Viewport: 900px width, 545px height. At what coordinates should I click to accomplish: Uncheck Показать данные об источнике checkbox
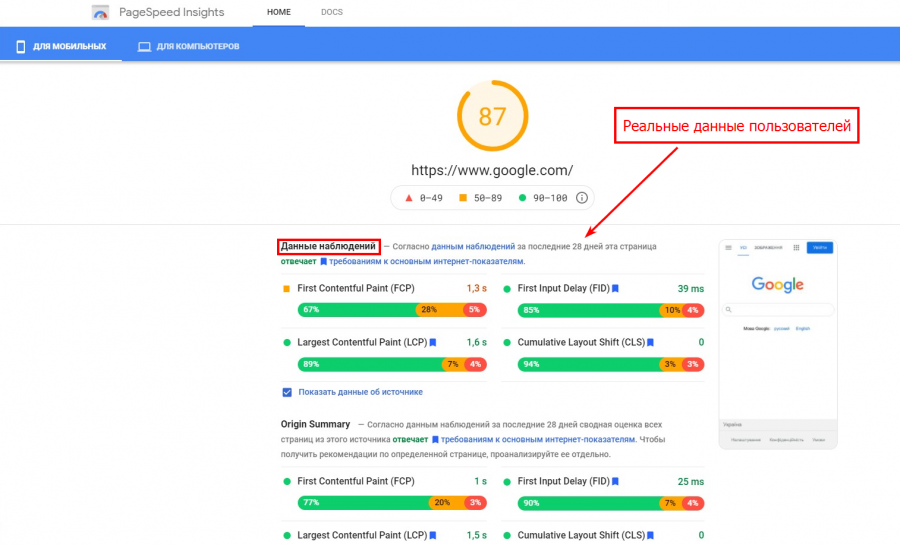pyautogui.click(x=287, y=392)
